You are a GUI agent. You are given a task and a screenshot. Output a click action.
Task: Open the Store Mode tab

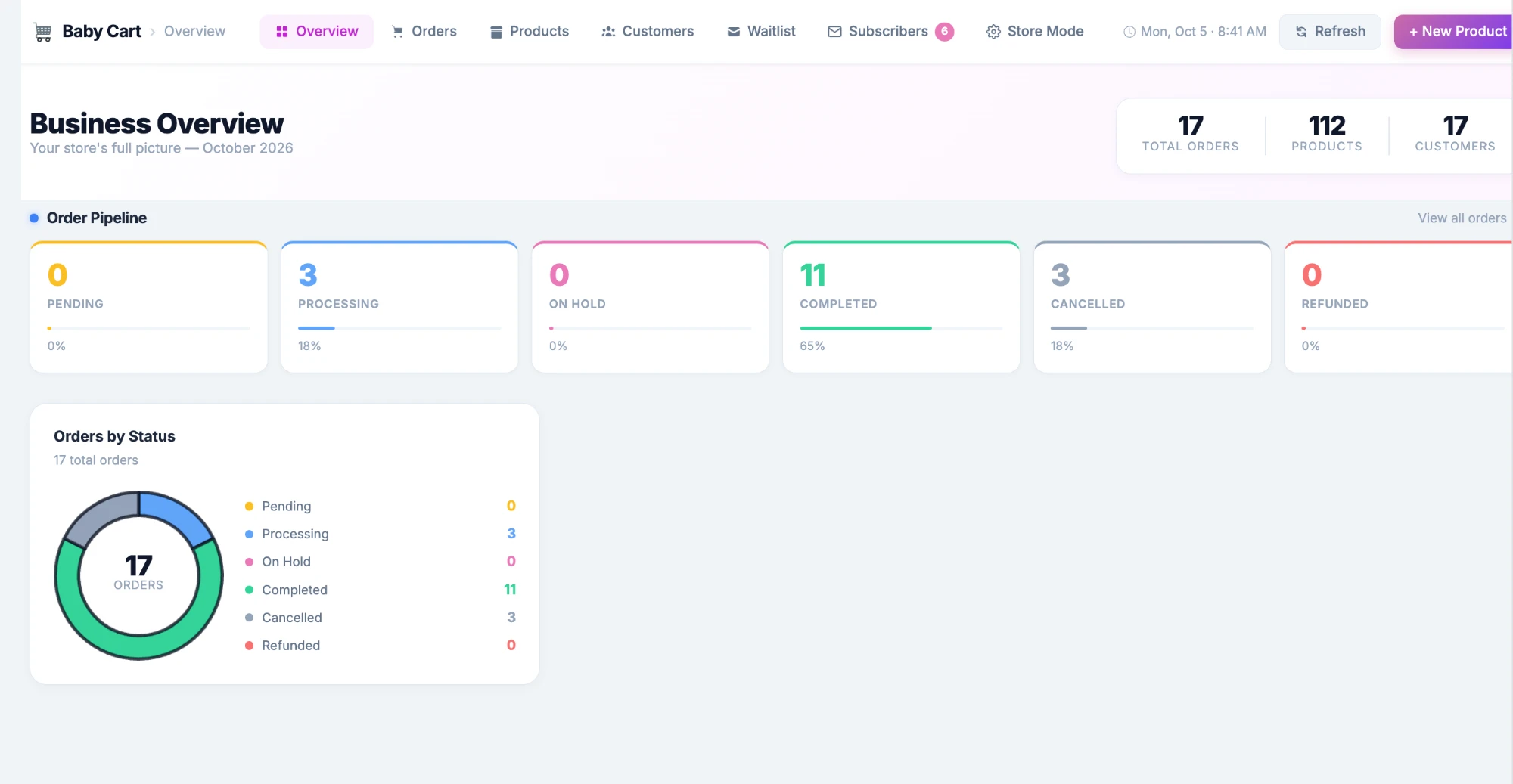[x=1035, y=32]
